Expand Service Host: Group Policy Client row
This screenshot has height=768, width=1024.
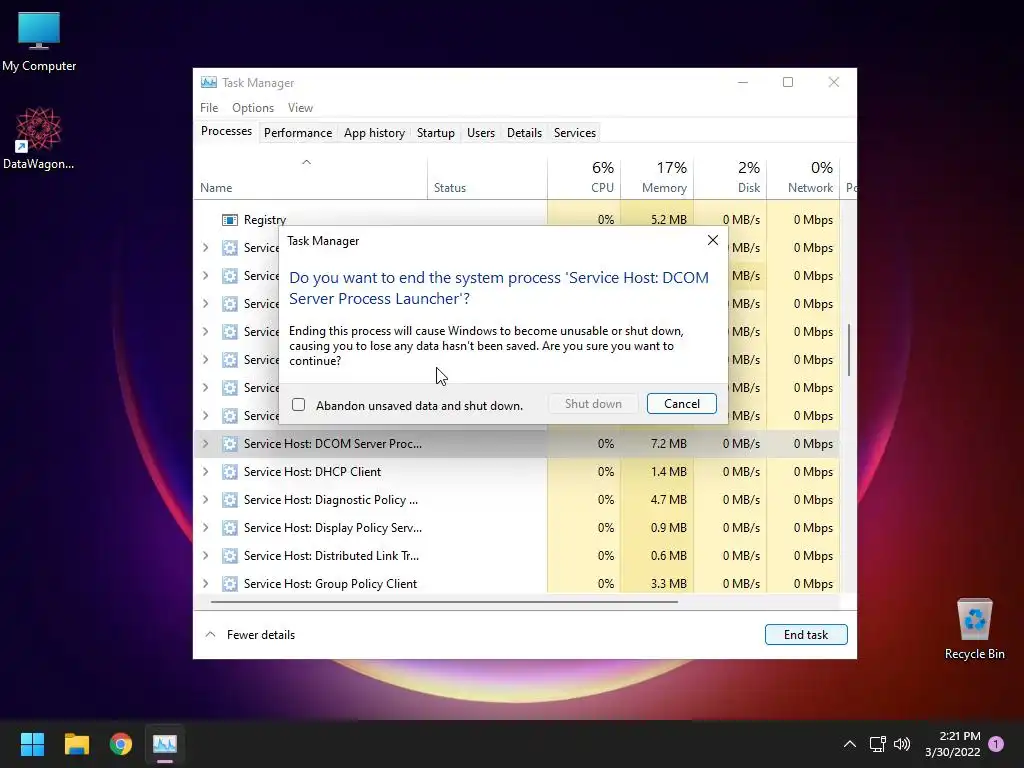coord(206,584)
